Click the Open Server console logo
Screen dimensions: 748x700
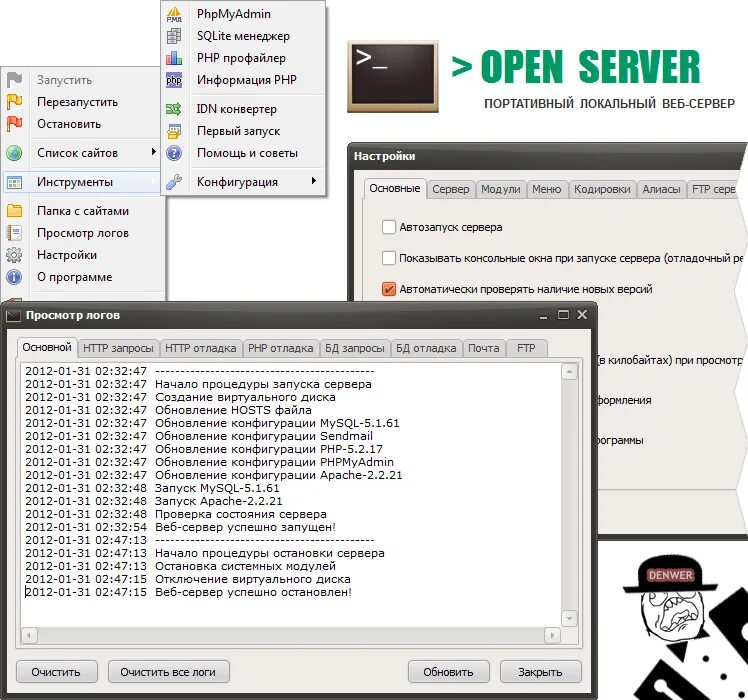click(x=393, y=76)
